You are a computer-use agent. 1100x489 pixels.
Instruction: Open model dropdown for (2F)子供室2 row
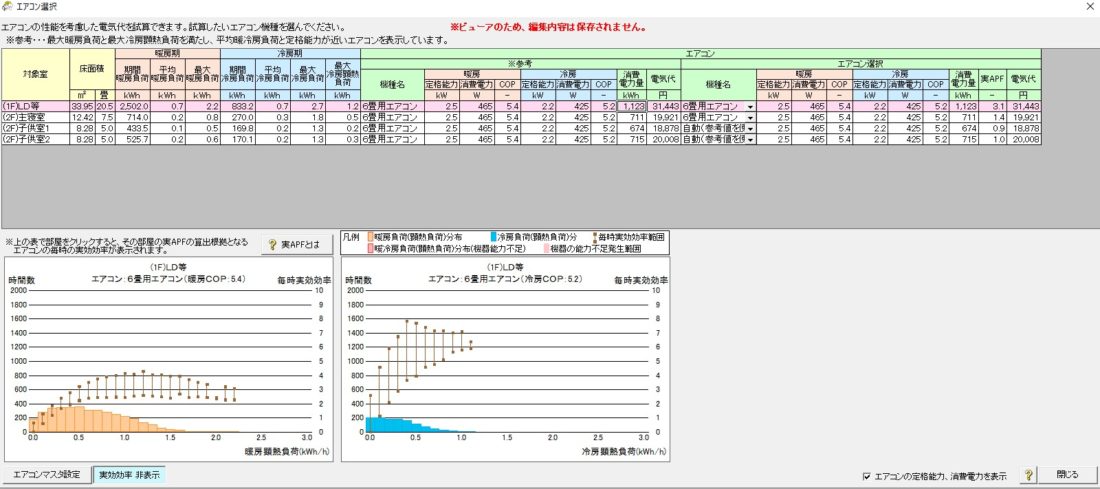[x=751, y=140]
